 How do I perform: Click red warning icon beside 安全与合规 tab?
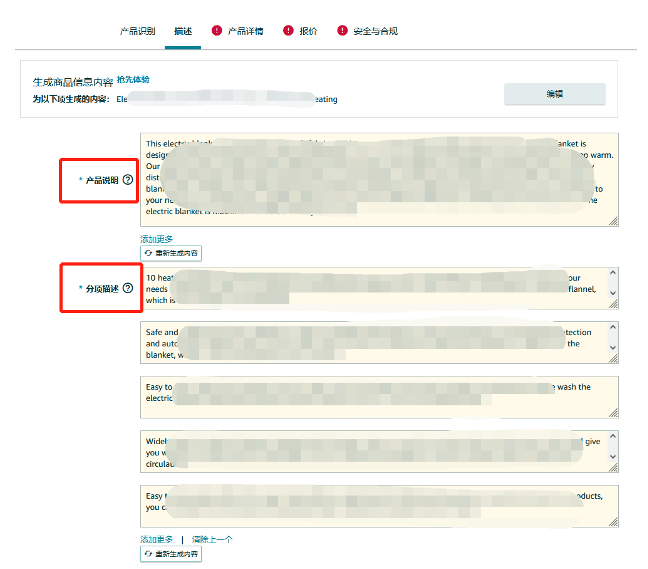tap(343, 31)
